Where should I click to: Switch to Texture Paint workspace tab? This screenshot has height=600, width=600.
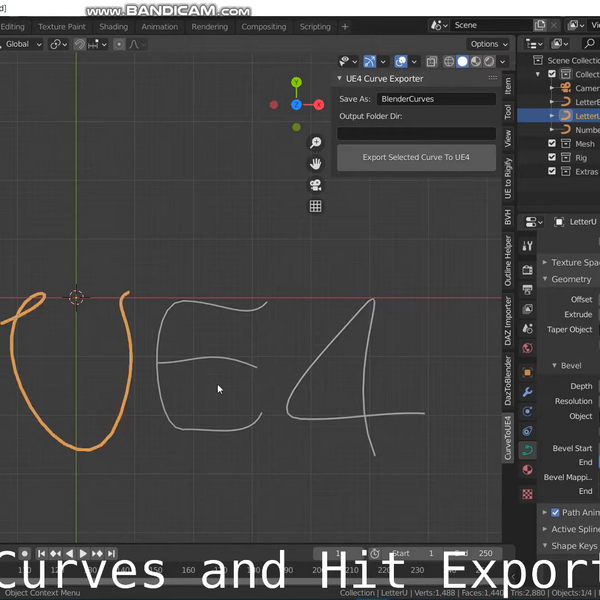[62, 27]
